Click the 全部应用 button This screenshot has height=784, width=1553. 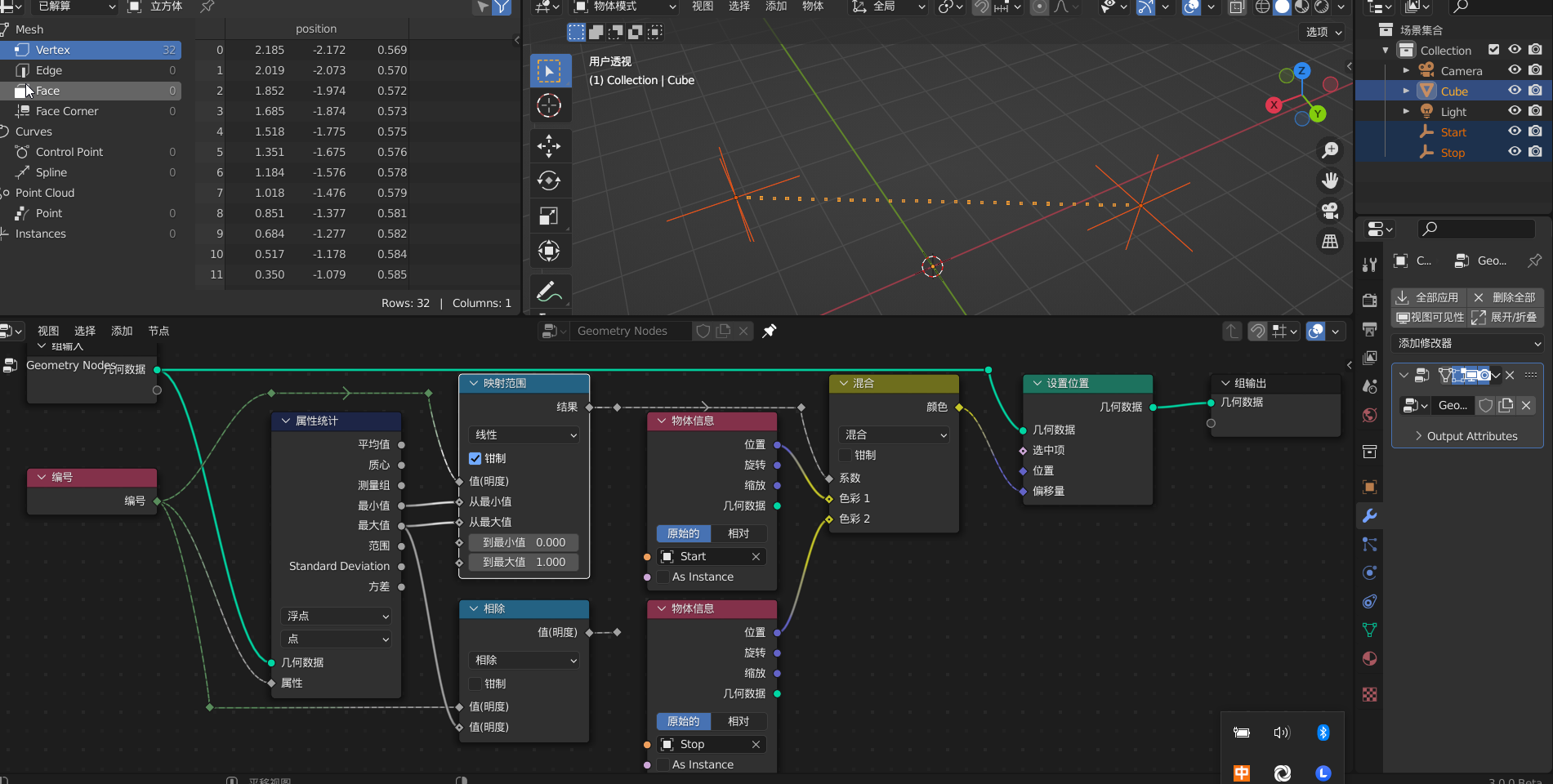pos(1428,297)
